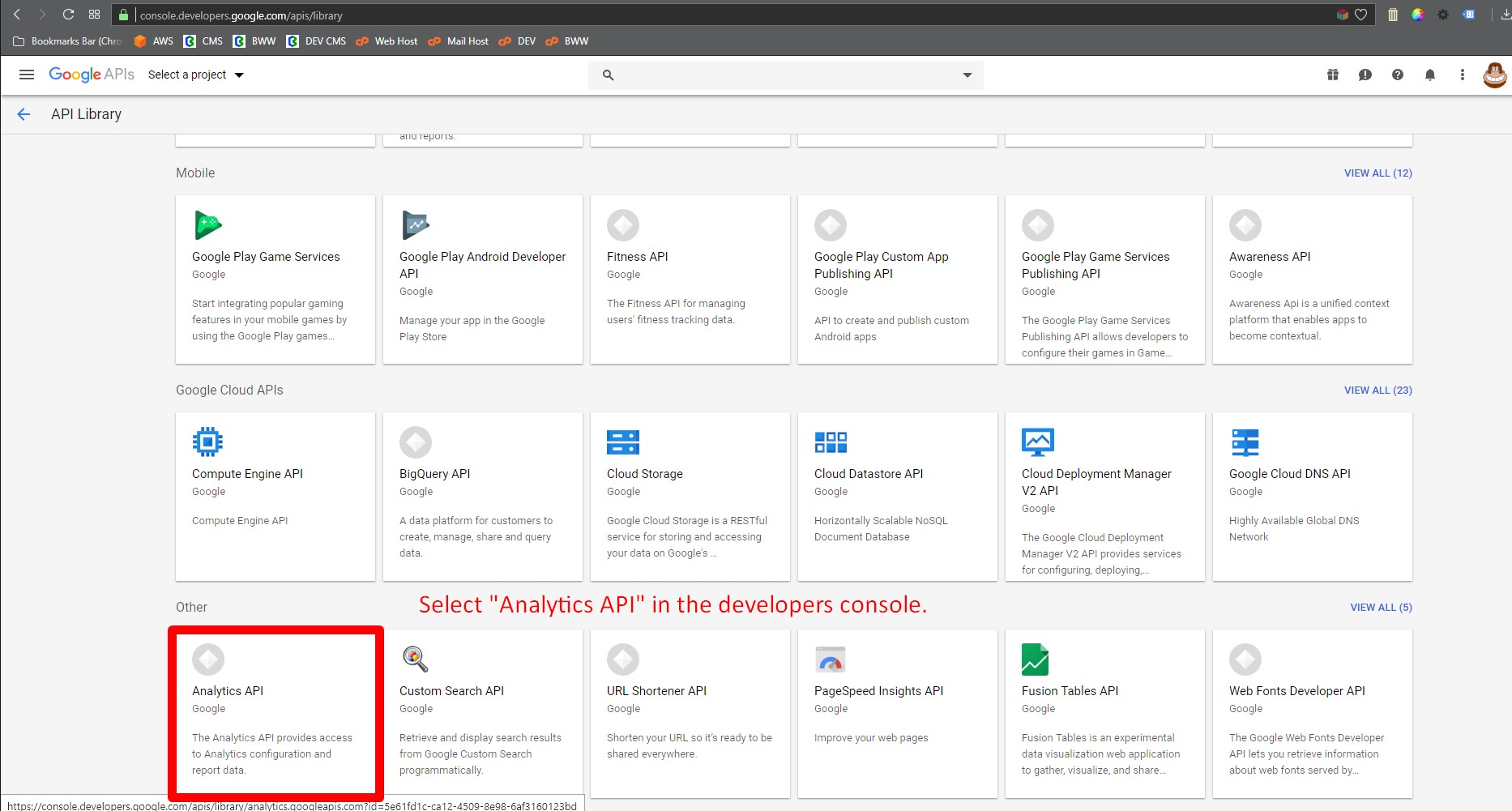Click the Cloud Datastore API title

click(x=869, y=474)
